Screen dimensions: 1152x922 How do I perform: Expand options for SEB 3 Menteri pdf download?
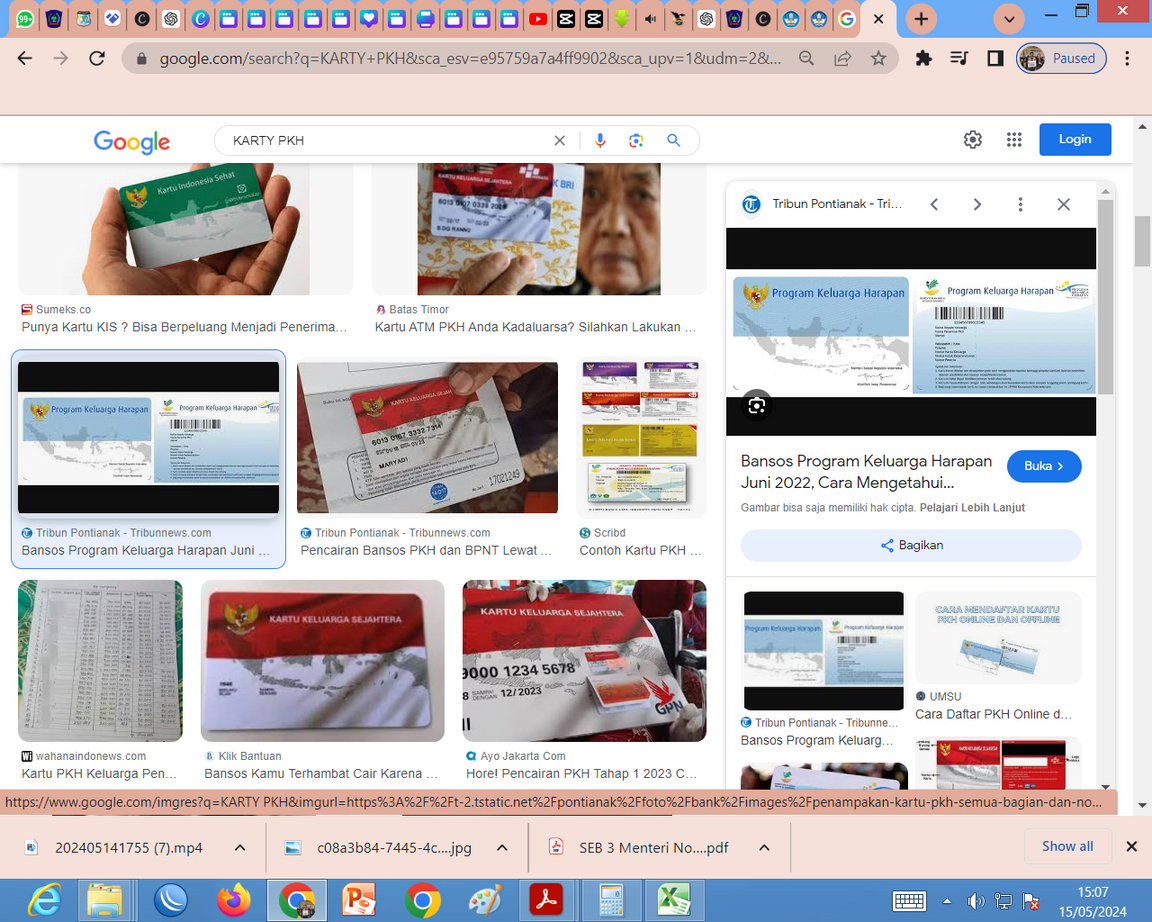click(x=764, y=848)
